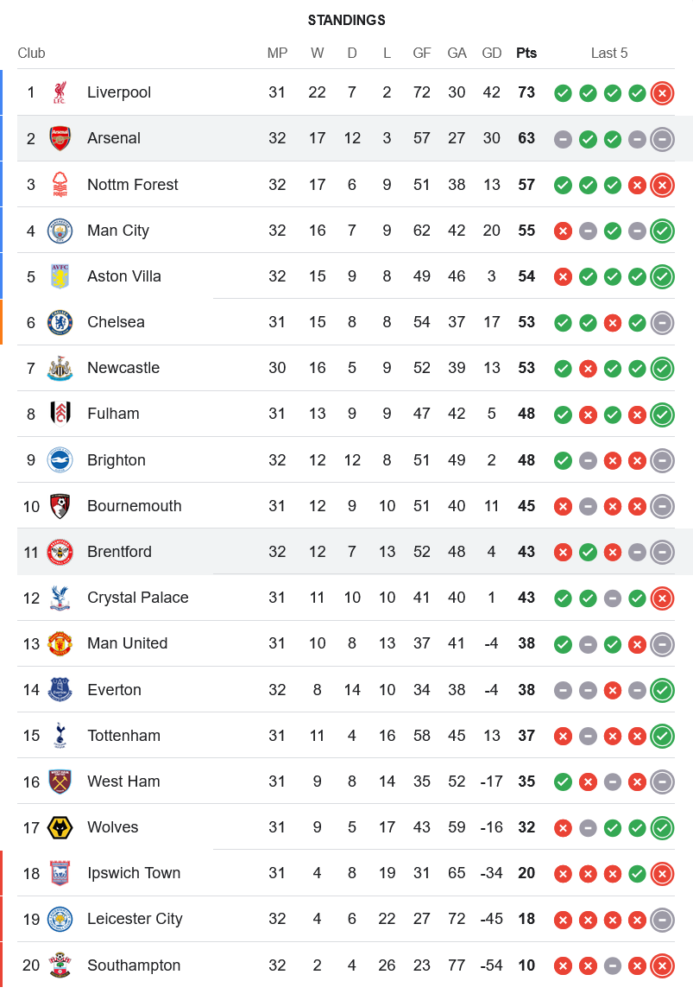Open the Crystal Palace team link
The image size is (693, 1000).
(x=137, y=598)
